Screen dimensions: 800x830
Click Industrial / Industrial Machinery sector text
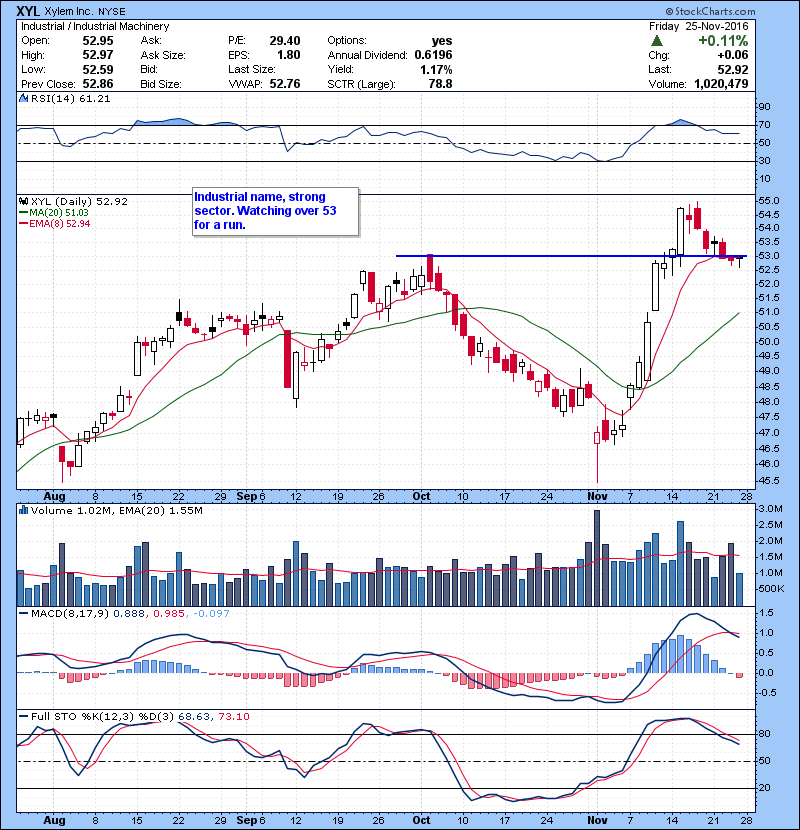[x=95, y=26]
